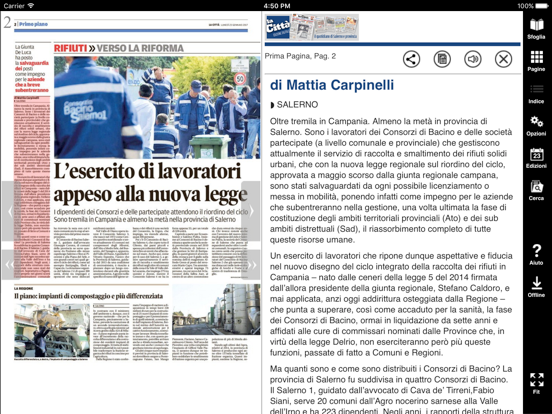This screenshot has width=552, height=414.
Task: Open the Il piano: impianti di compostaggio article
Action: point(88,296)
